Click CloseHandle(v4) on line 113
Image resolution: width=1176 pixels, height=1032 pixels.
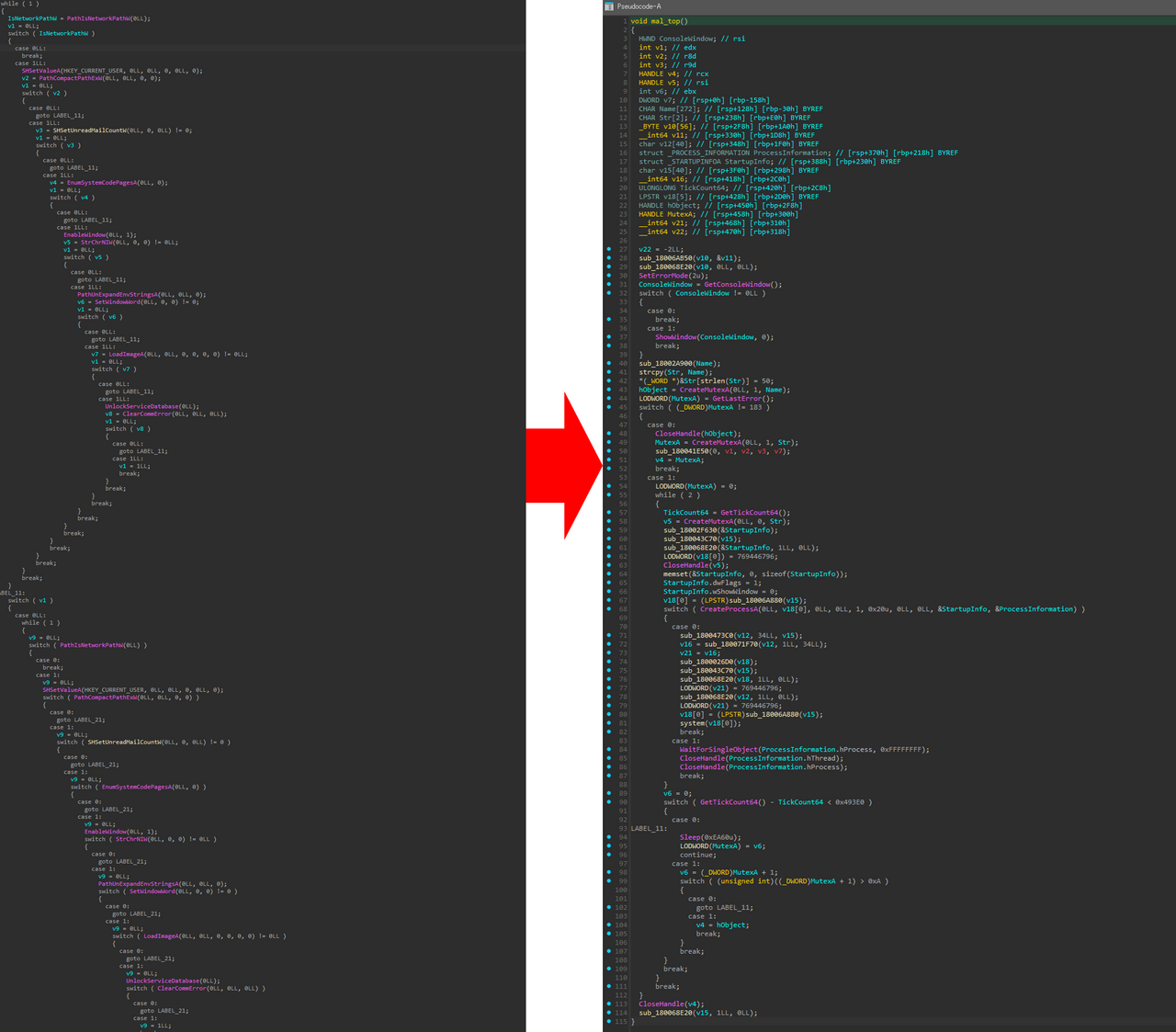pos(673,1004)
